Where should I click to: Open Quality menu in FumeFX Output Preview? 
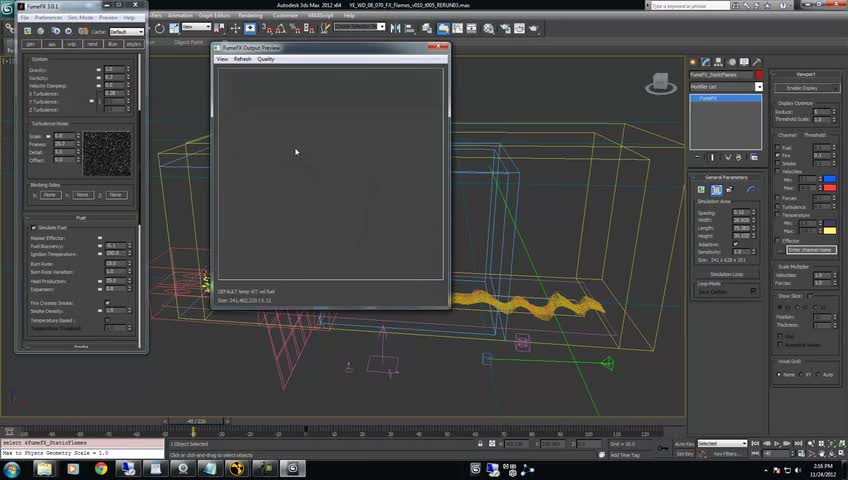[x=266, y=59]
